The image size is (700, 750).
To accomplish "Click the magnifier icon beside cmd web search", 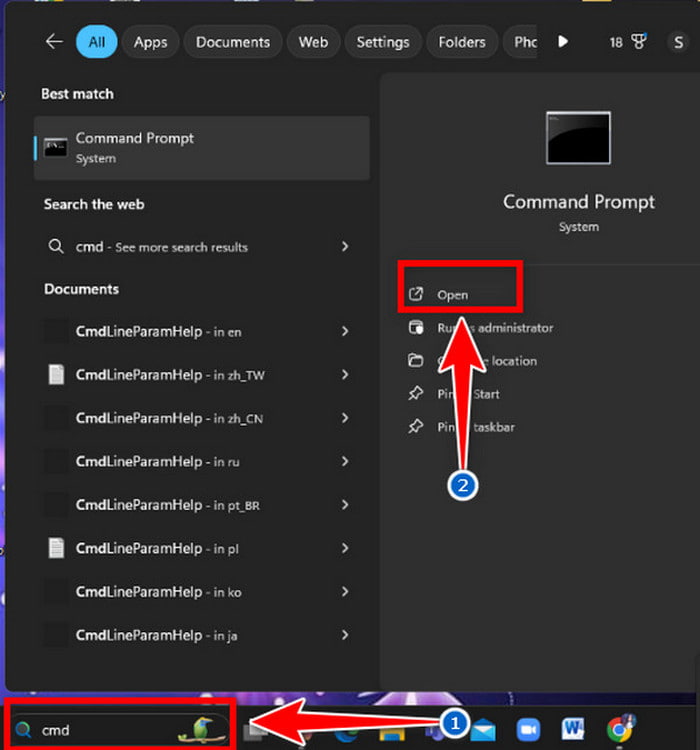I will [x=56, y=247].
